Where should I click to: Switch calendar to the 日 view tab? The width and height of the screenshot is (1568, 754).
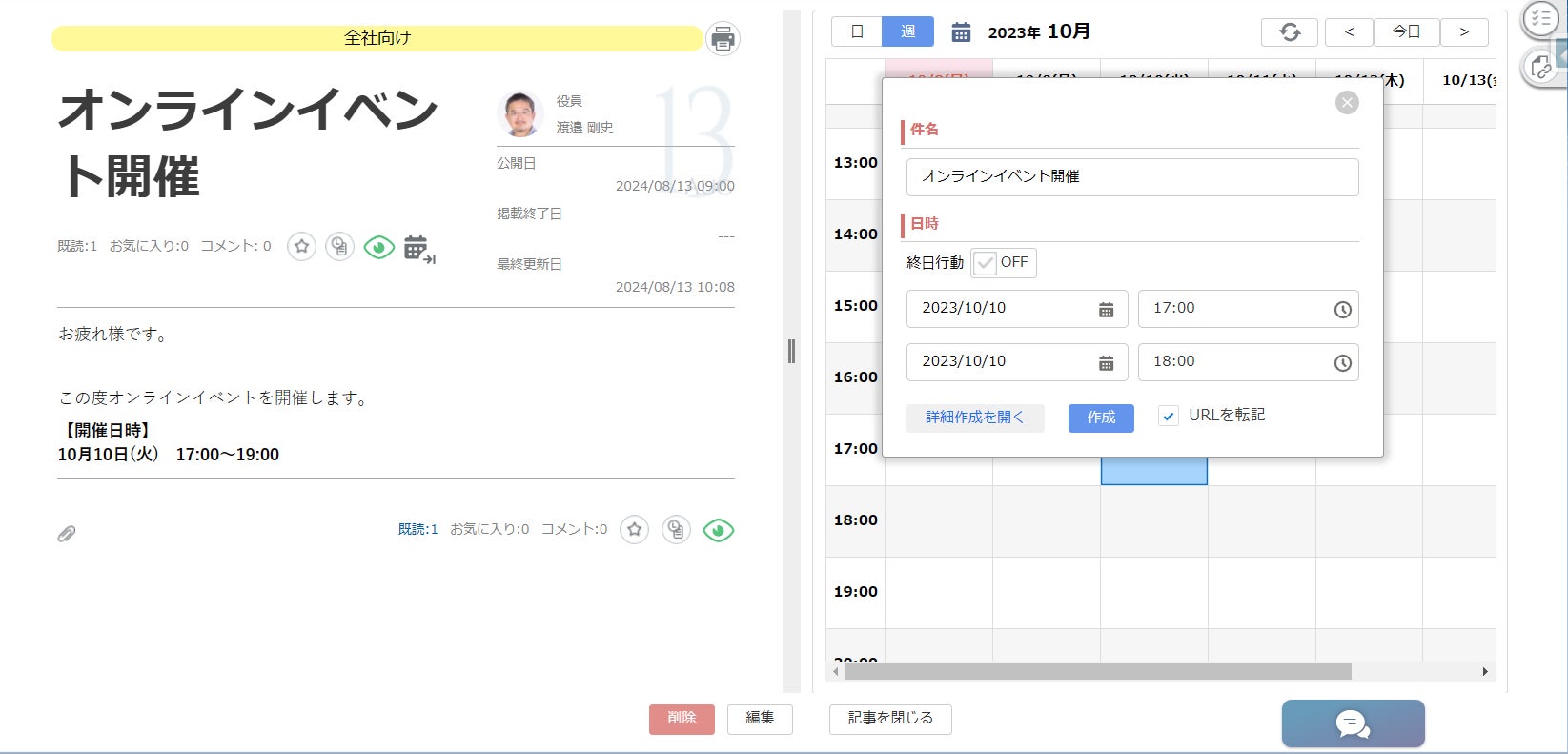(x=857, y=31)
